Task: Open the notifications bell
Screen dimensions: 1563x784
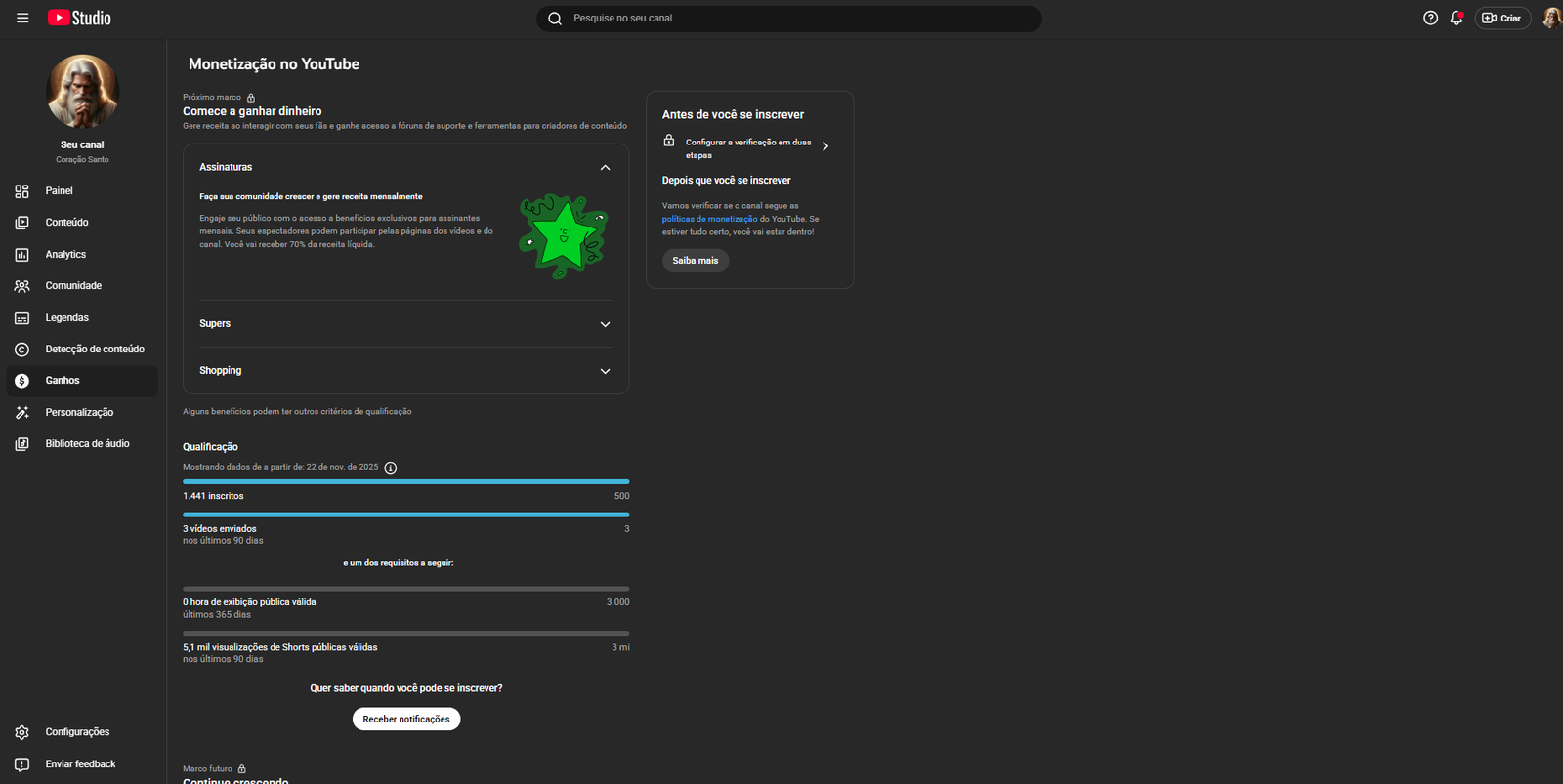Action: point(1456,18)
